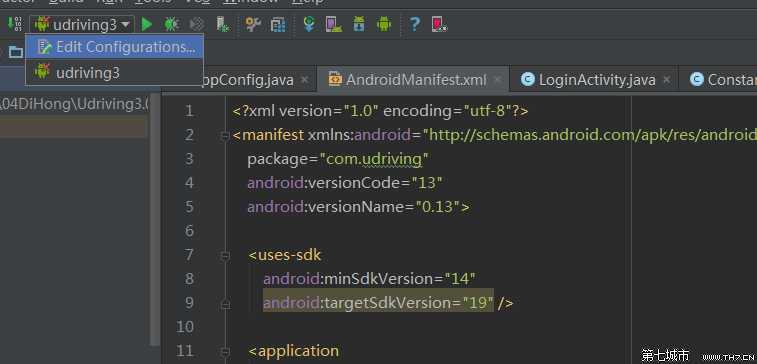Screen dimensions: 757x364
Task: Open Settings via wrench icon
Action: 253,24
